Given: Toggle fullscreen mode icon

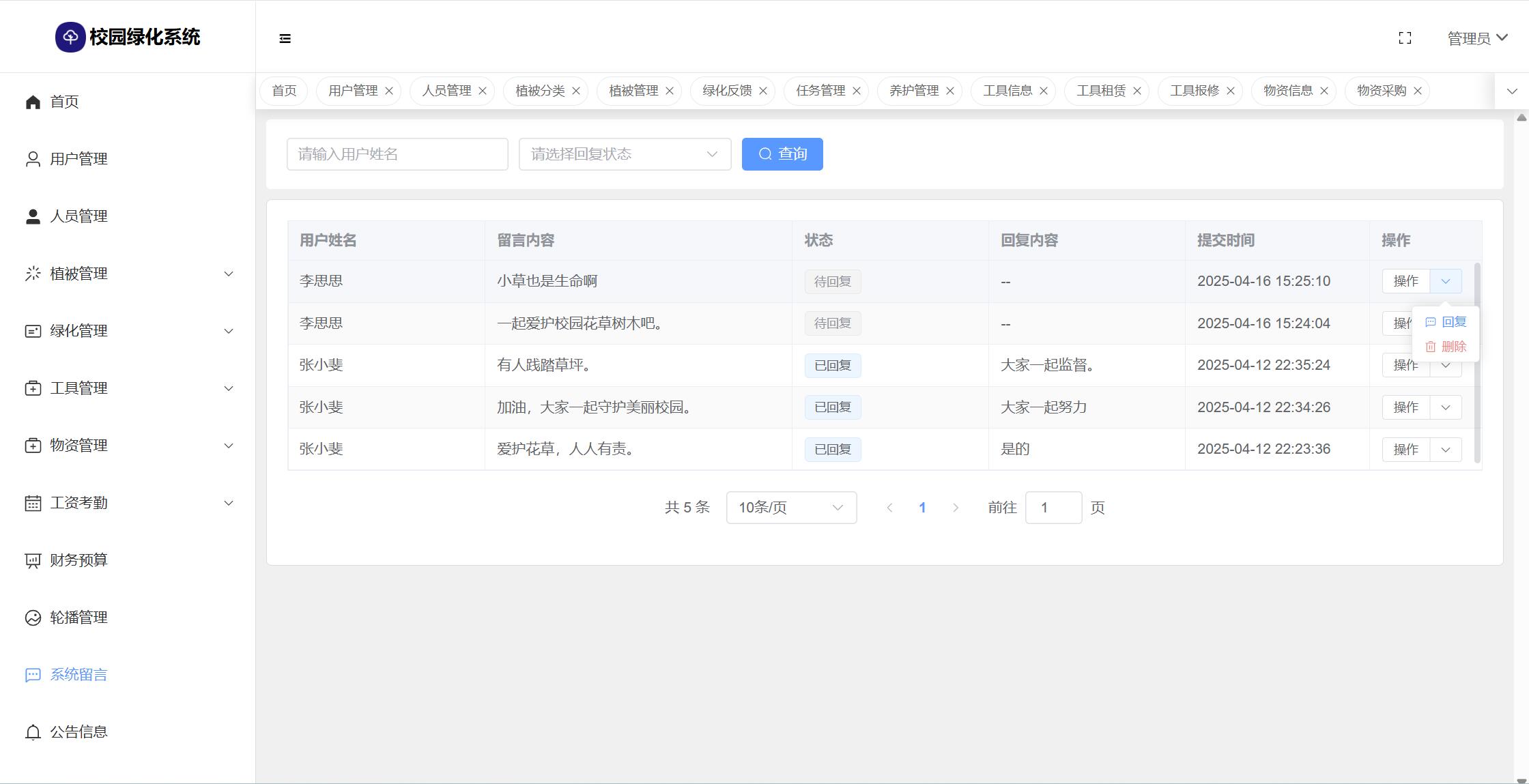Looking at the screenshot, I should pos(1405,38).
